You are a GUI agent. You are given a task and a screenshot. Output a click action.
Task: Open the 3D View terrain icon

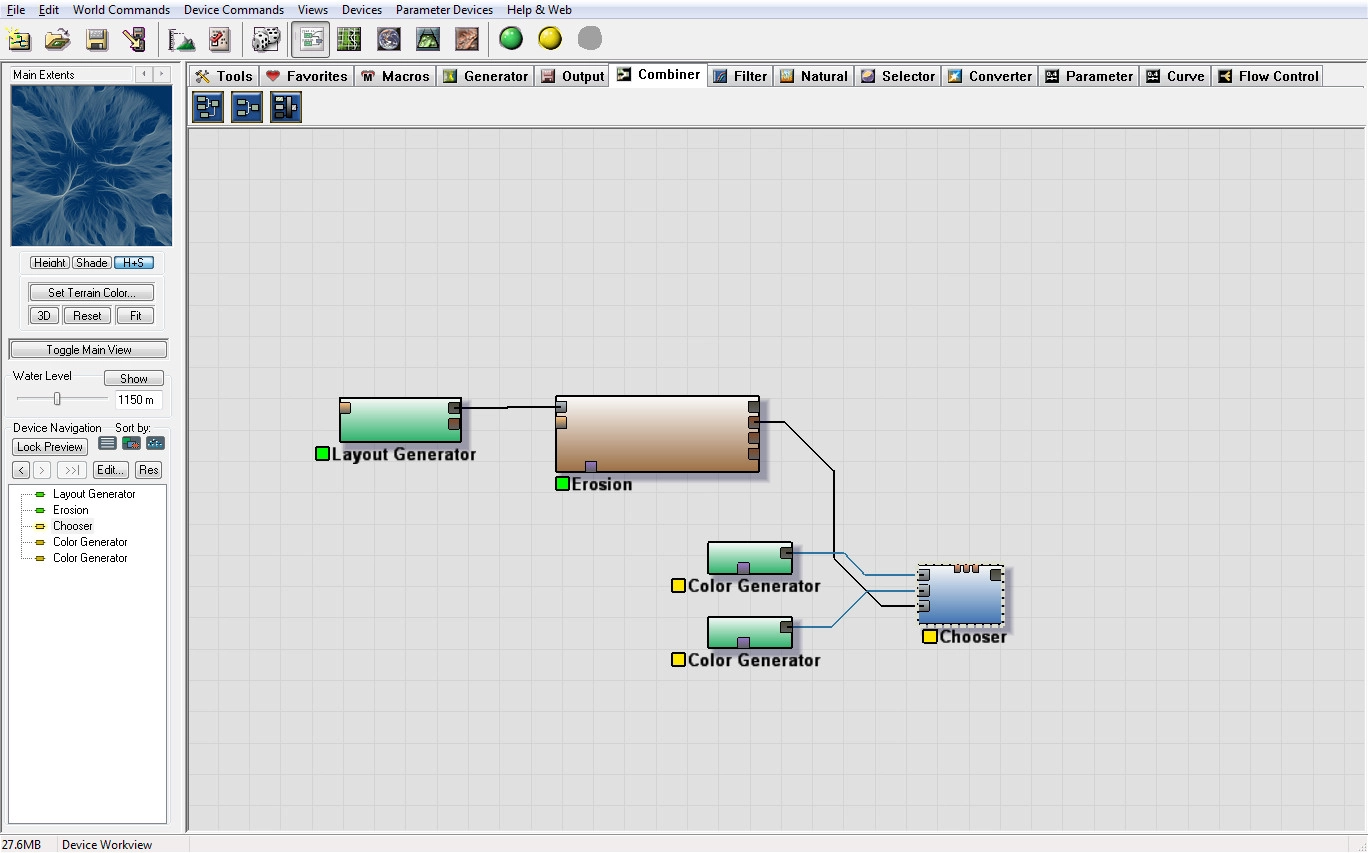tap(428, 39)
